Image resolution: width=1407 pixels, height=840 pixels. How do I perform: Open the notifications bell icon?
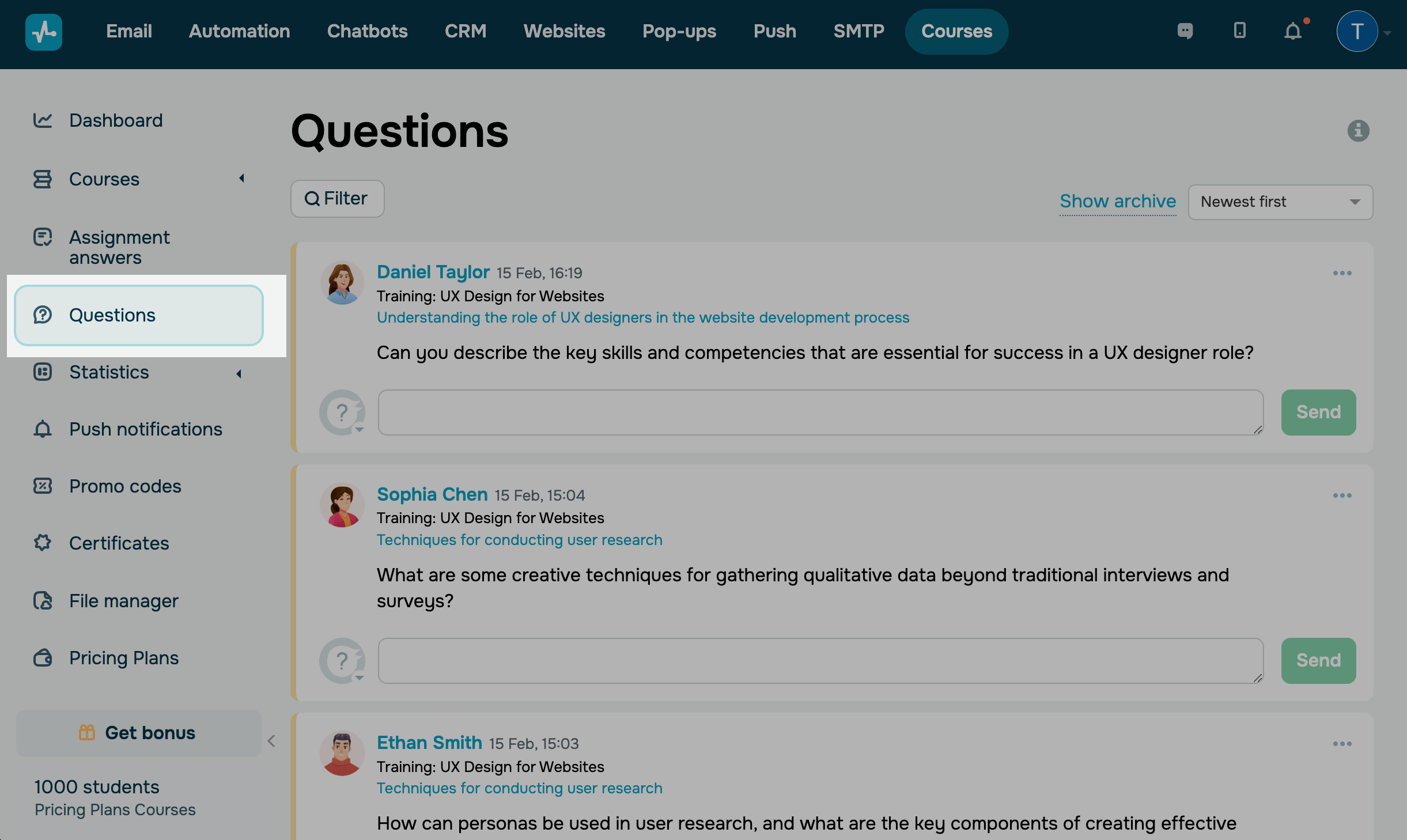1293,31
